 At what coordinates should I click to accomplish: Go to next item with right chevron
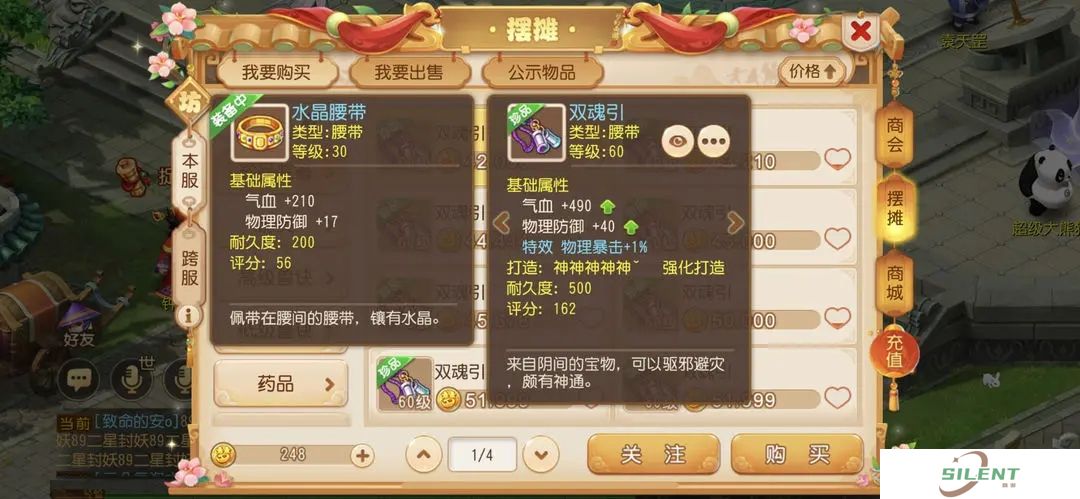pos(736,223)
